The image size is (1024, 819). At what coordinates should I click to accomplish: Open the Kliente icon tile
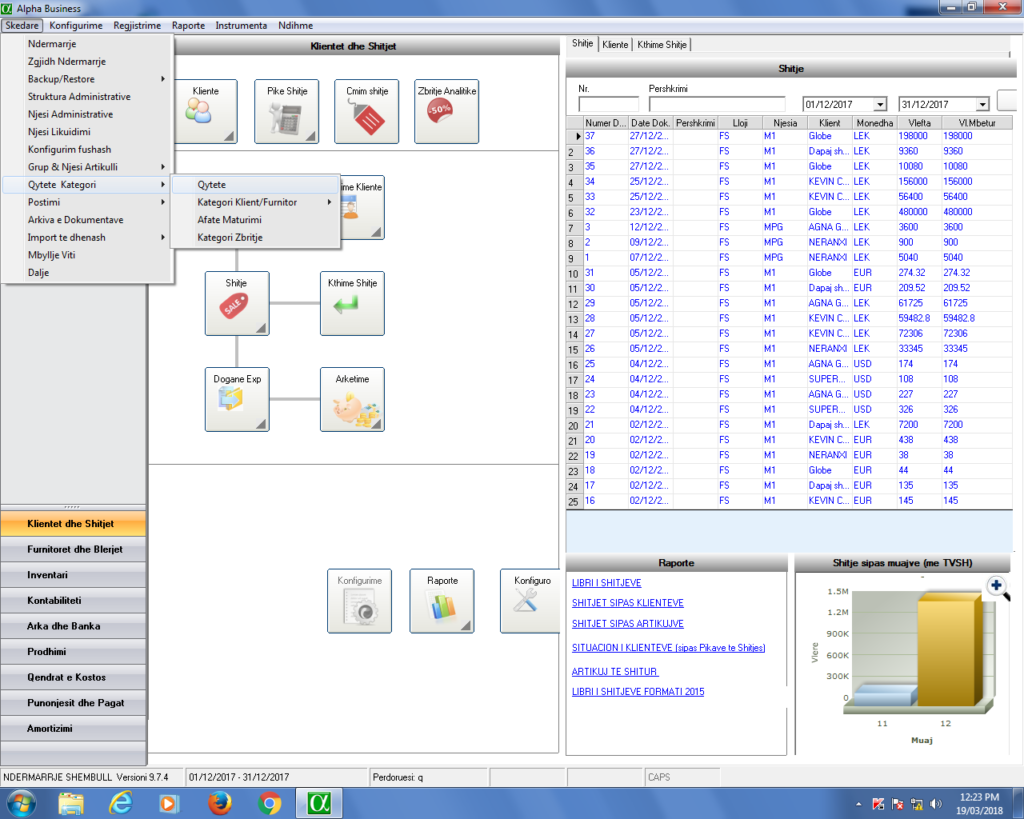206,111
